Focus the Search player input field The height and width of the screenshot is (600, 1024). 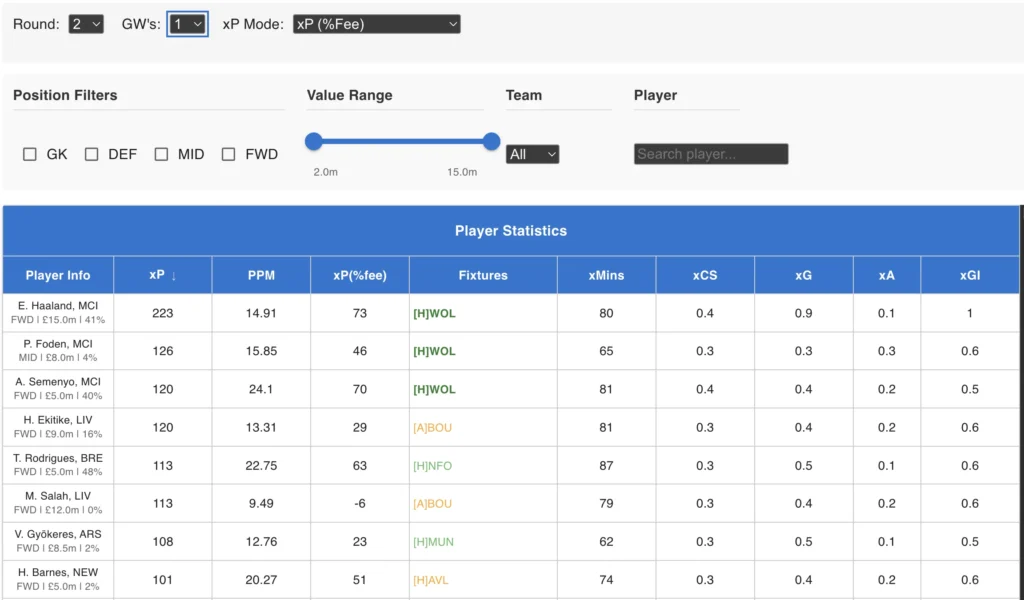[711, 154]
